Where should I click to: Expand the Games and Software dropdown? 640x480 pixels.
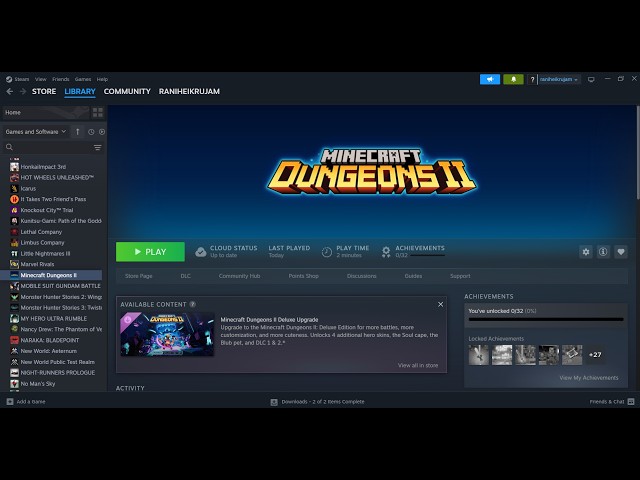36,132
